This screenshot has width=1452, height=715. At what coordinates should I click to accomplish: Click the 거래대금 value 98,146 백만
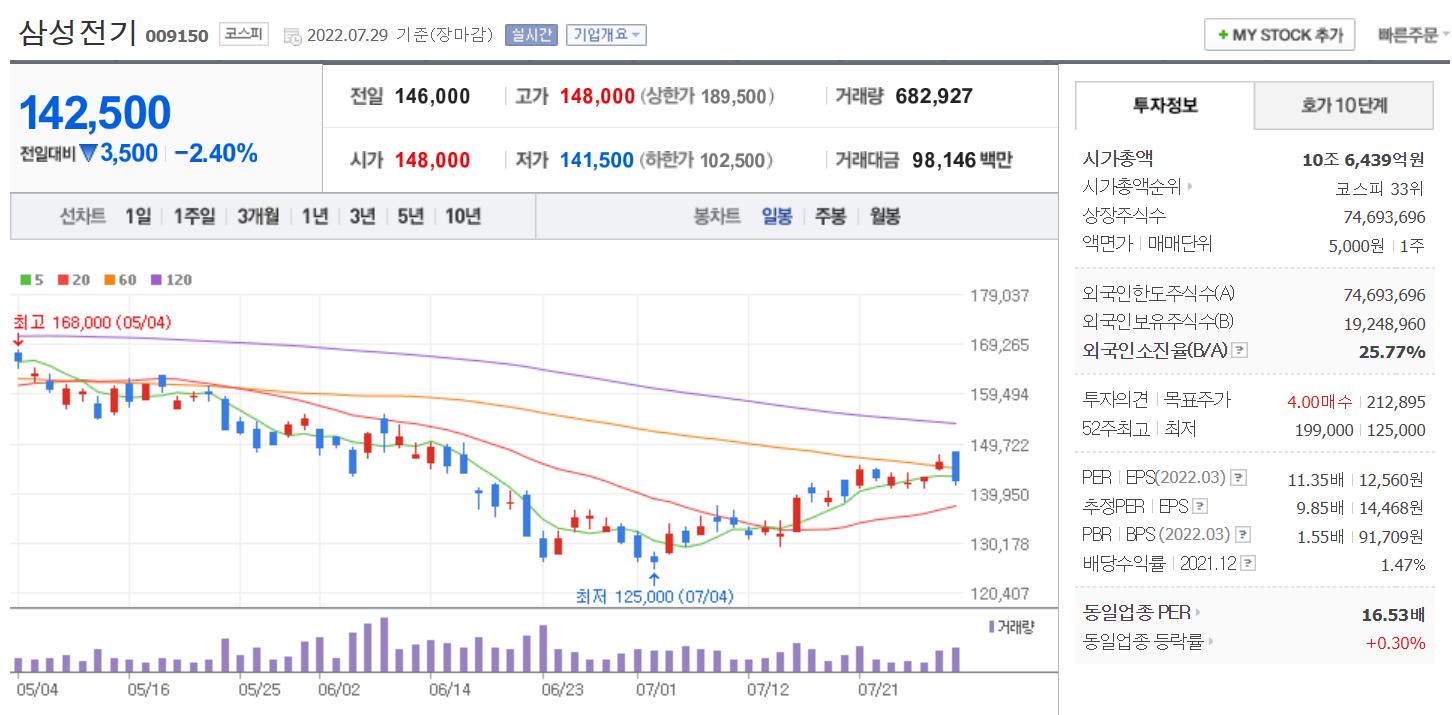point(962,160)
